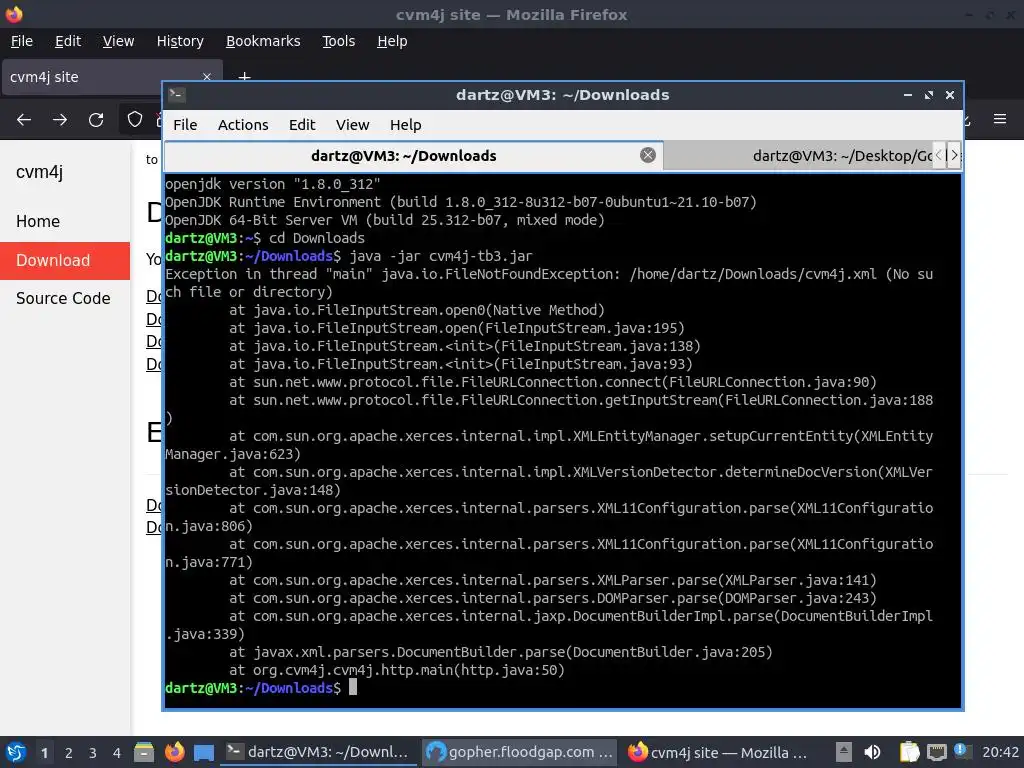Open the terminal View menu
The height and width of the screenshot is (768, 1024).
[x=353, y=125]
